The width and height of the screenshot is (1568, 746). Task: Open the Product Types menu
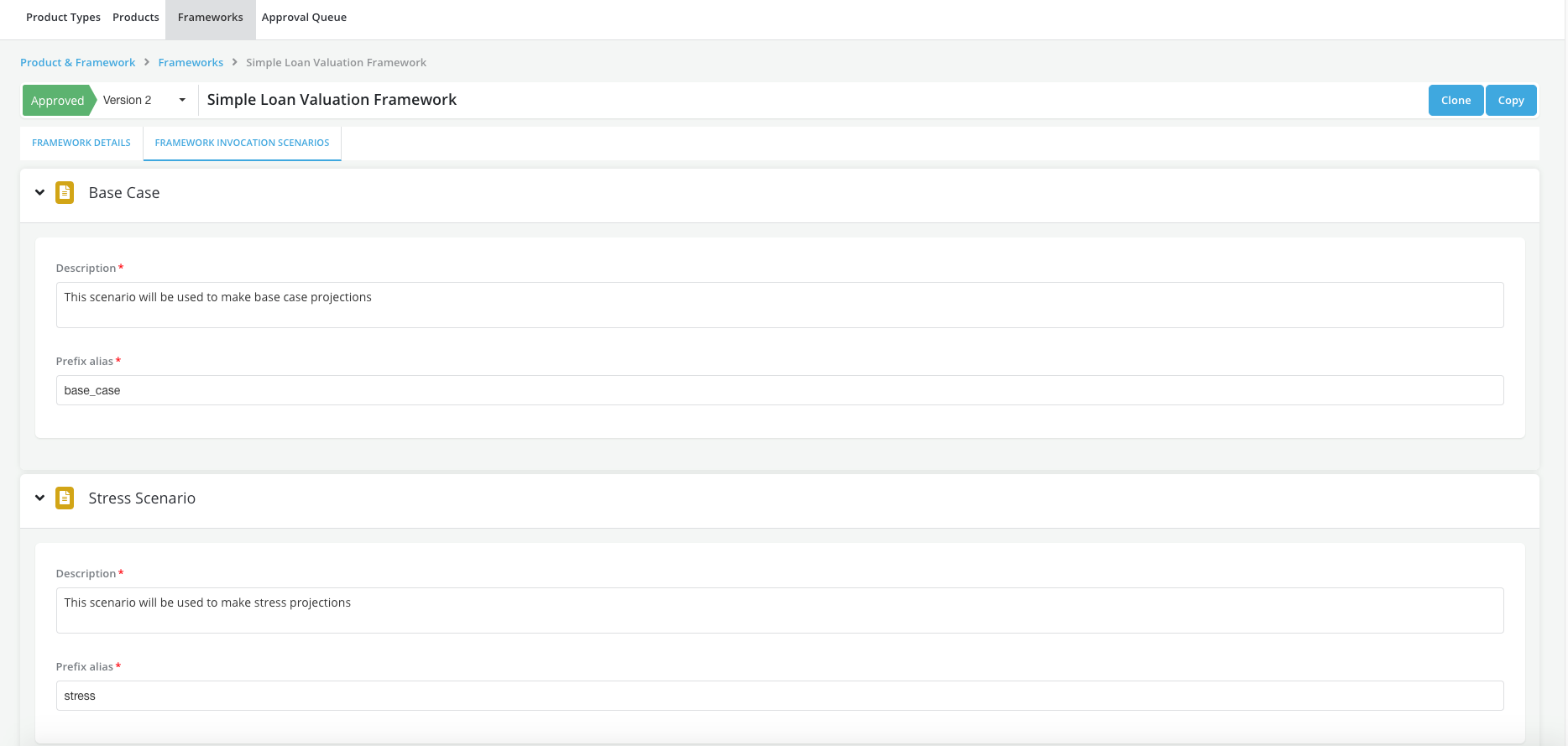(63, 18)
